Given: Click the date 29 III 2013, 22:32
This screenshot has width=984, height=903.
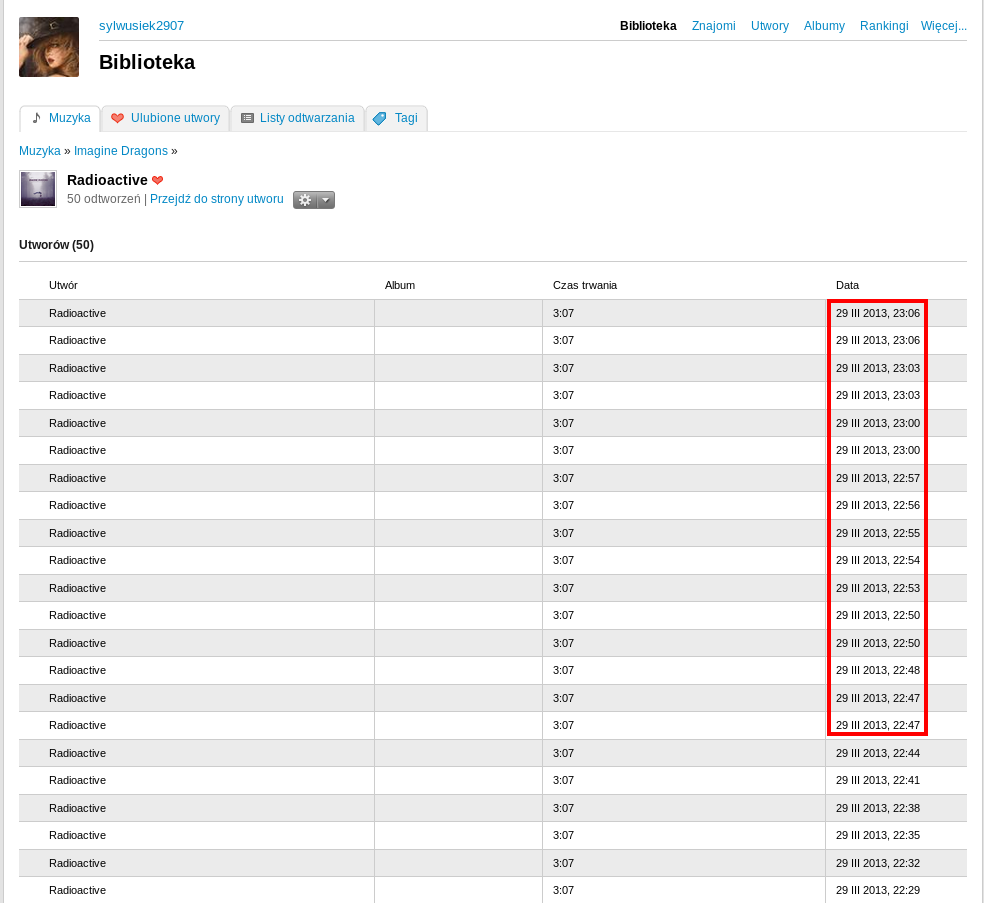Looking at the screenshot, I should coord(878,863).
